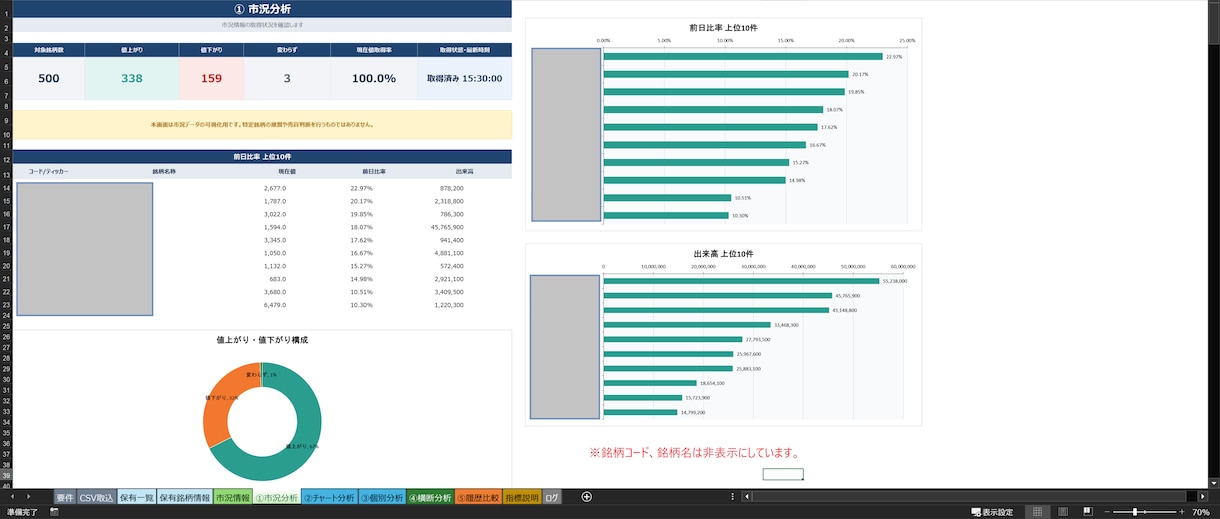The image size is (1220, 519).
Task: Select the 22.97% ratio cell
Action: click(361, 188)
